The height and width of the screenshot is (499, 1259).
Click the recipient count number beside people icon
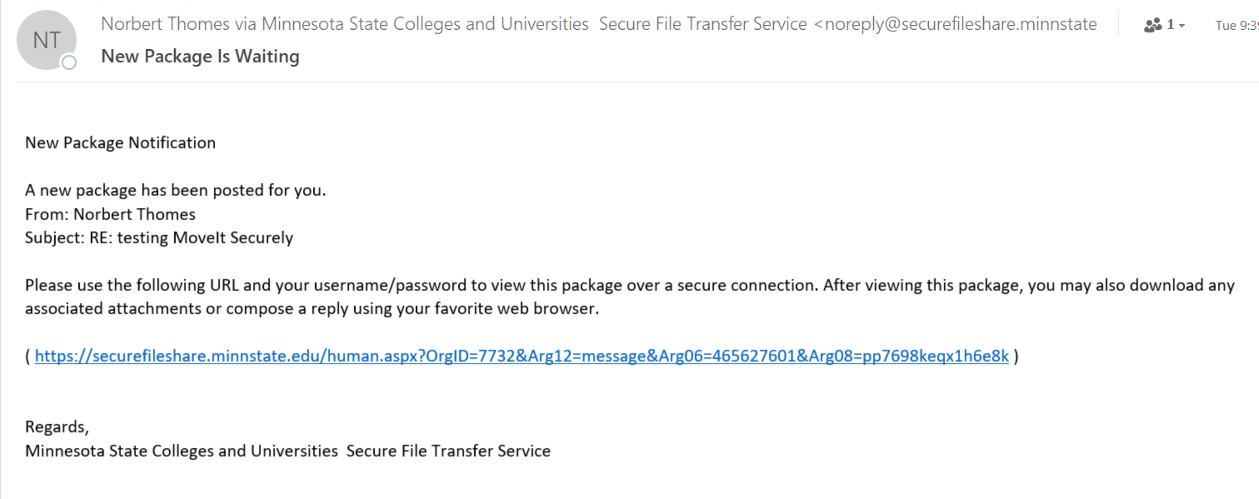pyautogui.click(x=1170, y=25)
